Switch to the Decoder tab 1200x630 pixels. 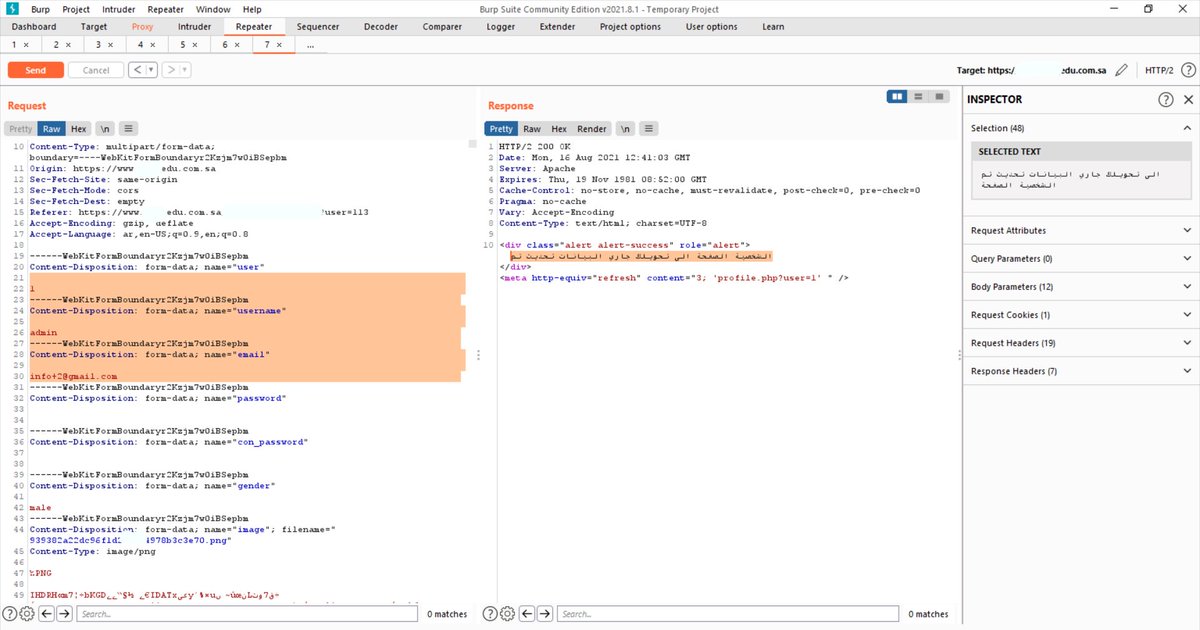click(381, 27)
